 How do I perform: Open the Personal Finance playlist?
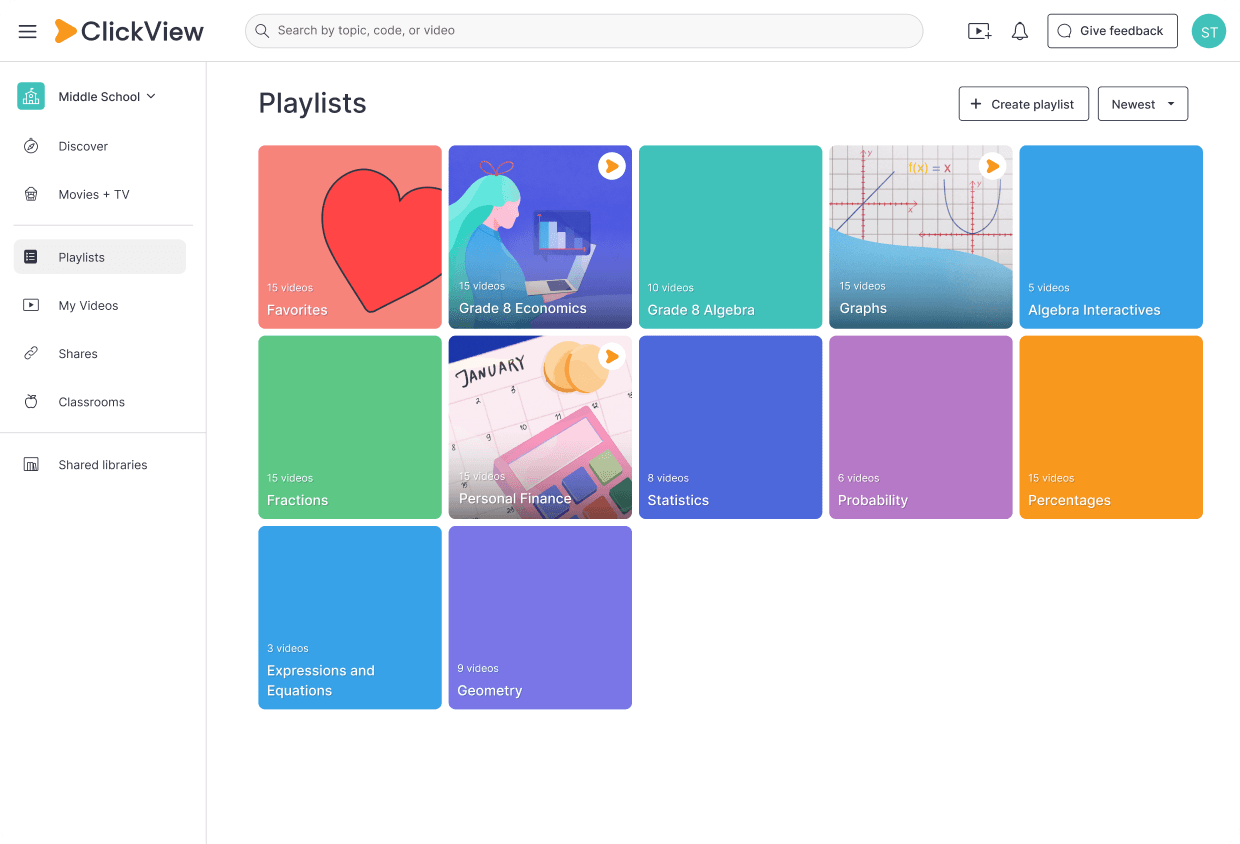pos(540,427)
